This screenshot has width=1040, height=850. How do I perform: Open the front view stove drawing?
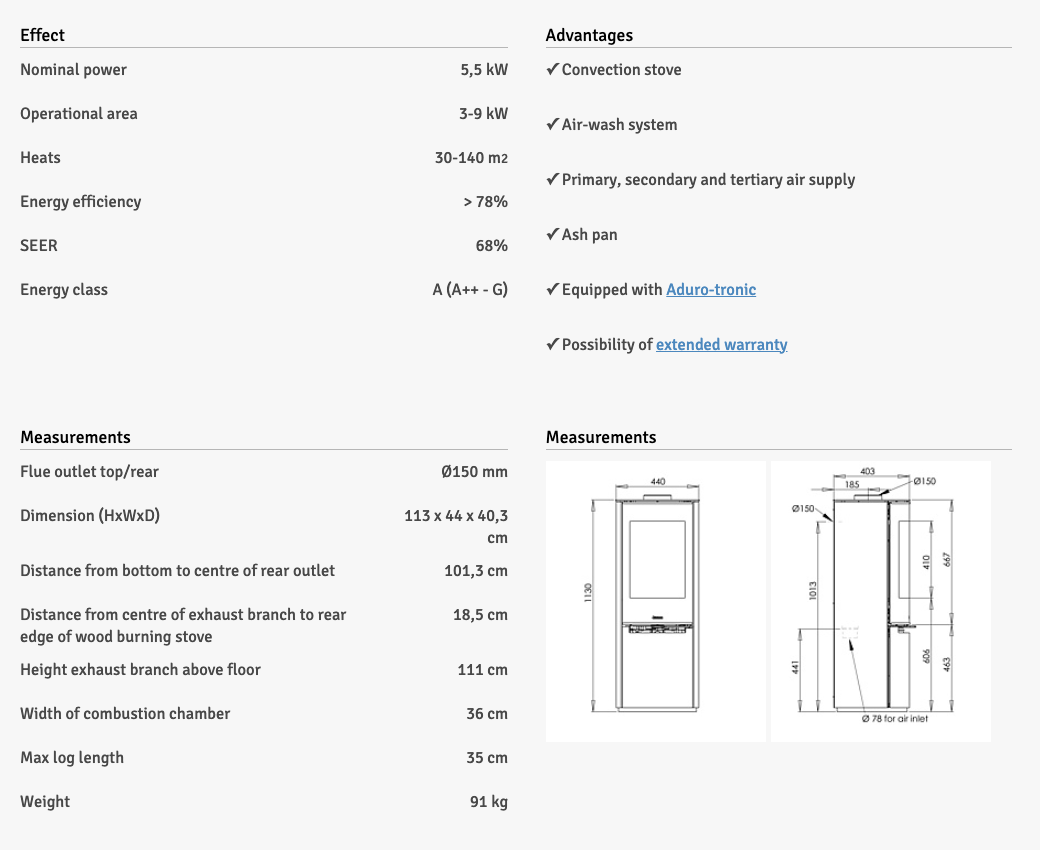(x=656, y=601)
